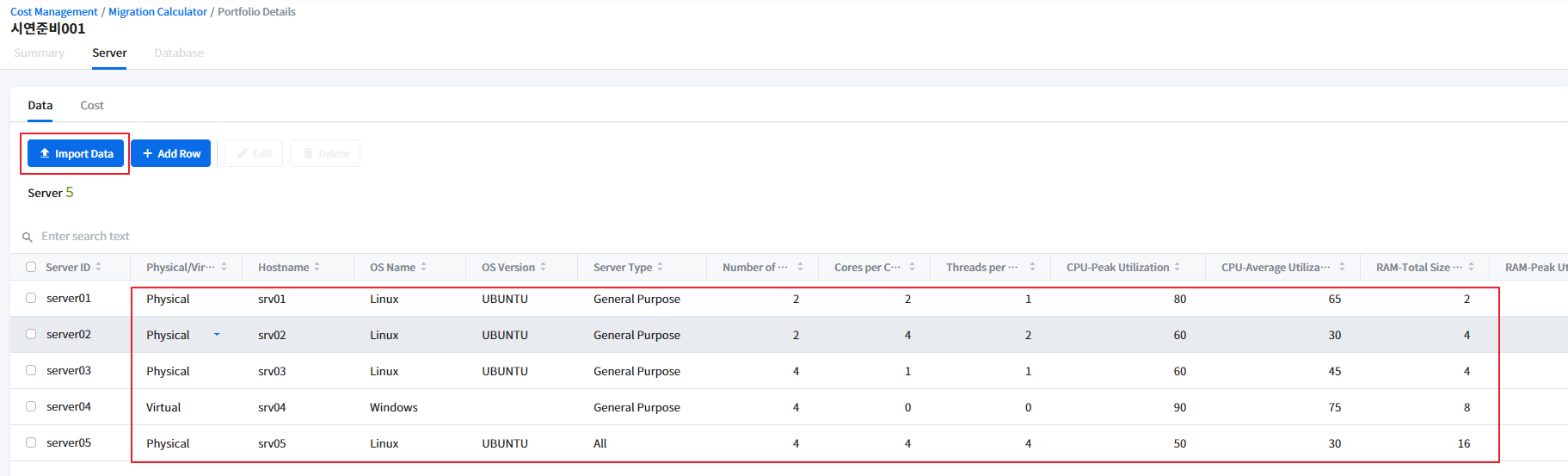Select the server01 row checkbox
1568x476 pixels.
[31, 298]
